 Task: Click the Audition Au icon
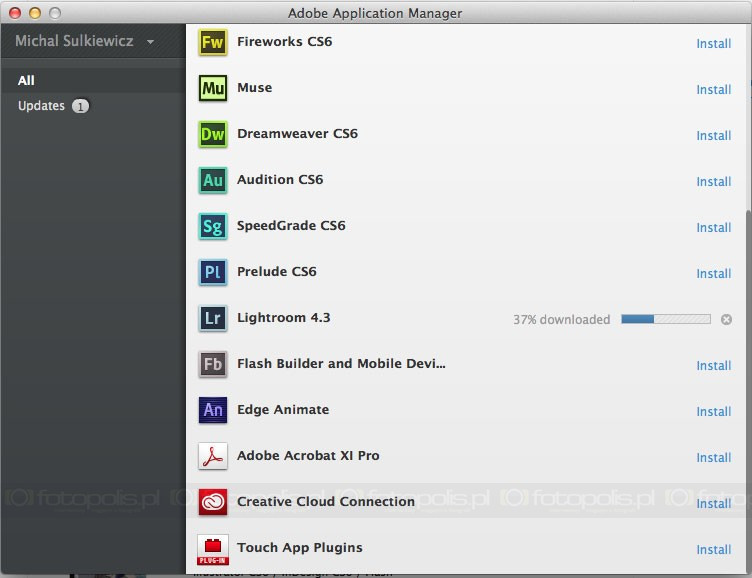[x=212, y=180]
